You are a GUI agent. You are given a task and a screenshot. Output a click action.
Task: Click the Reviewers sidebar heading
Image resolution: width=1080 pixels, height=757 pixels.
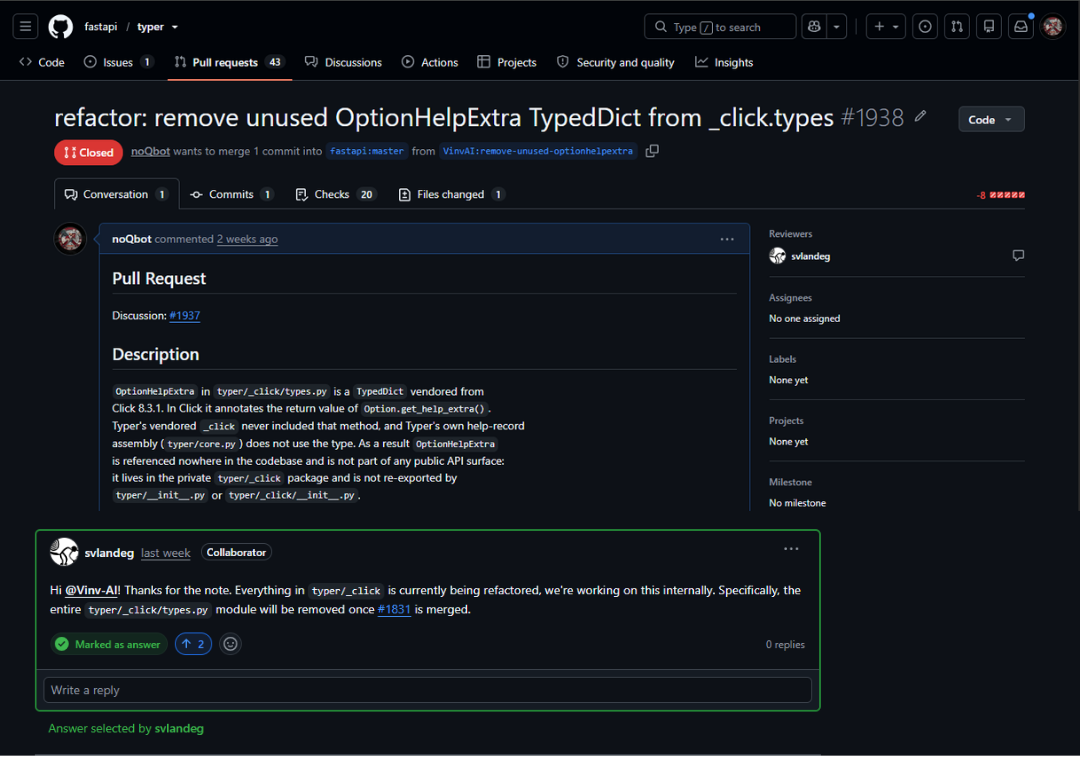point(790,234)
